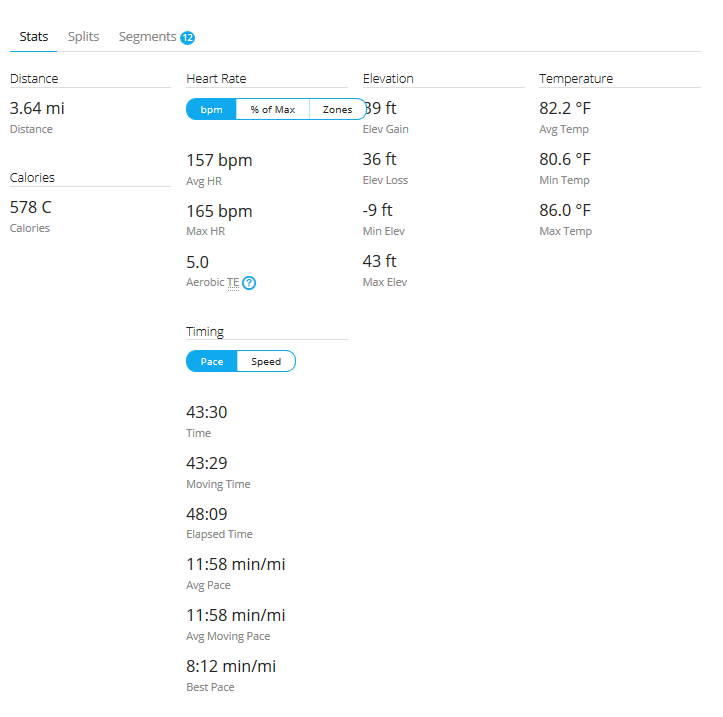Click the 3.64 mi distance value
The height and width of the screenshot is (717, 723).
pyautogui.click(x=37, y=108)
